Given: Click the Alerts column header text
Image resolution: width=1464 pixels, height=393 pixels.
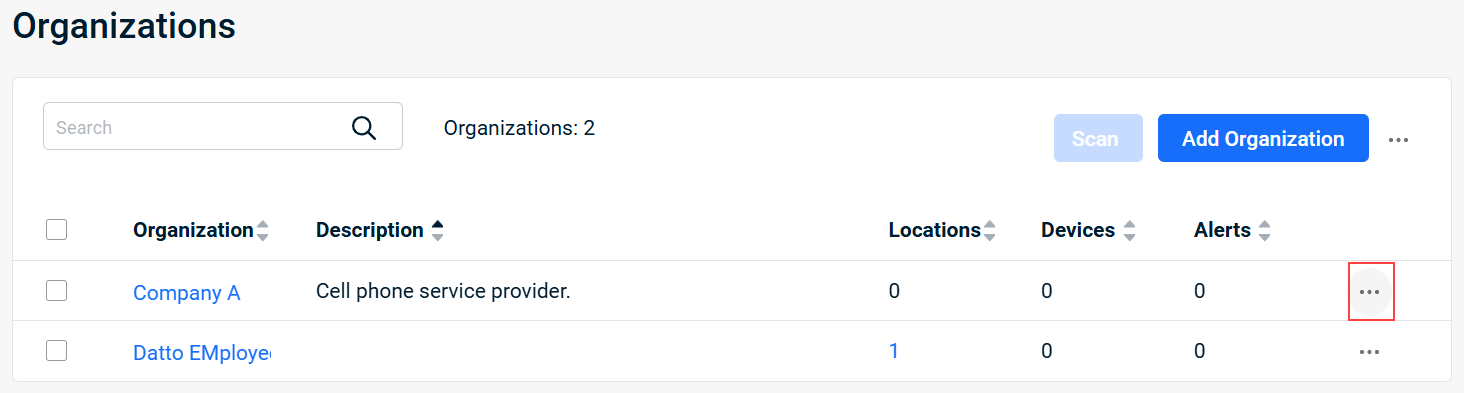Looking at the screenshot, I should coord(1222,230).
